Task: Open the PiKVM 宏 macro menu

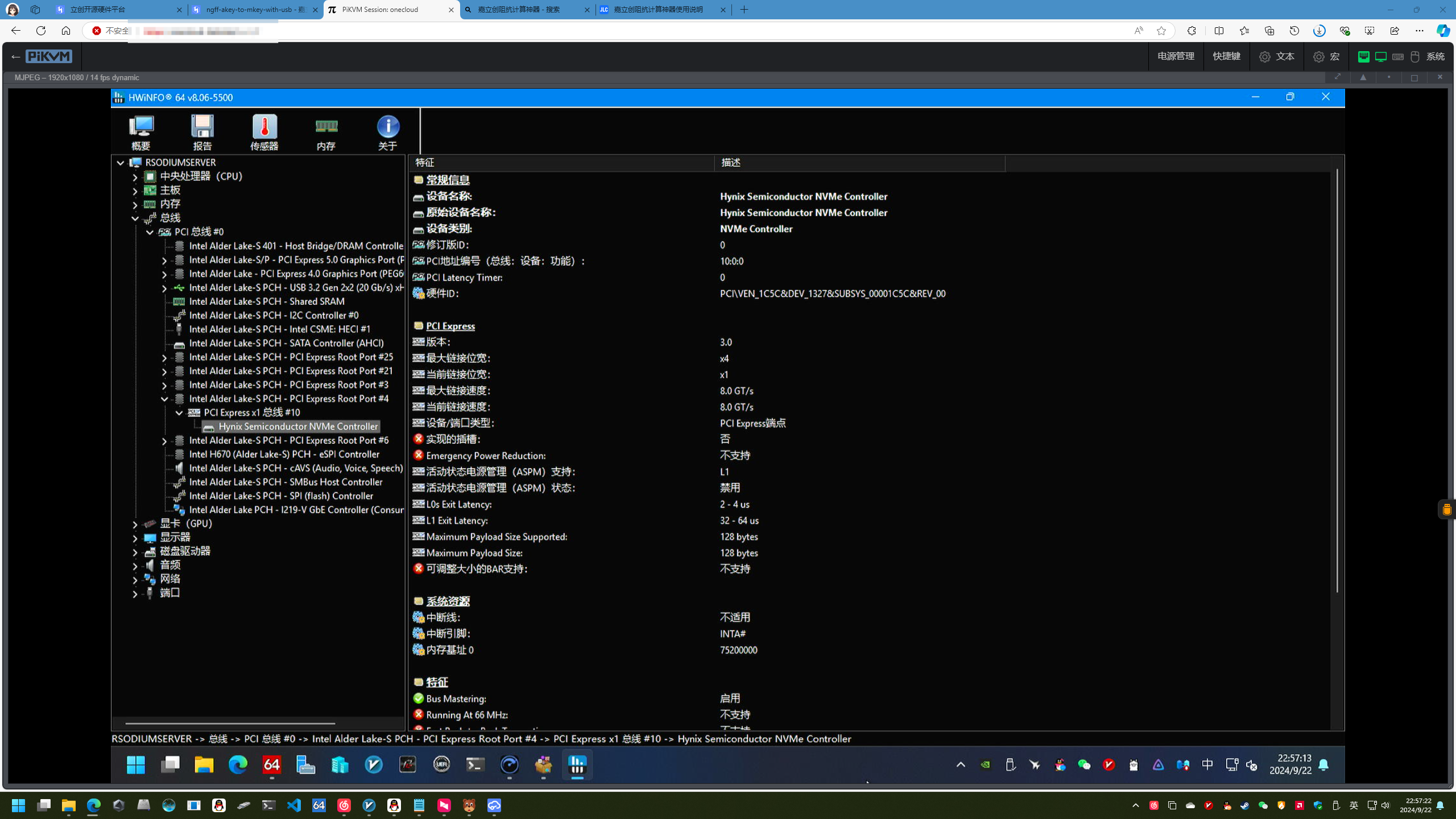Action: (1327, 56)
